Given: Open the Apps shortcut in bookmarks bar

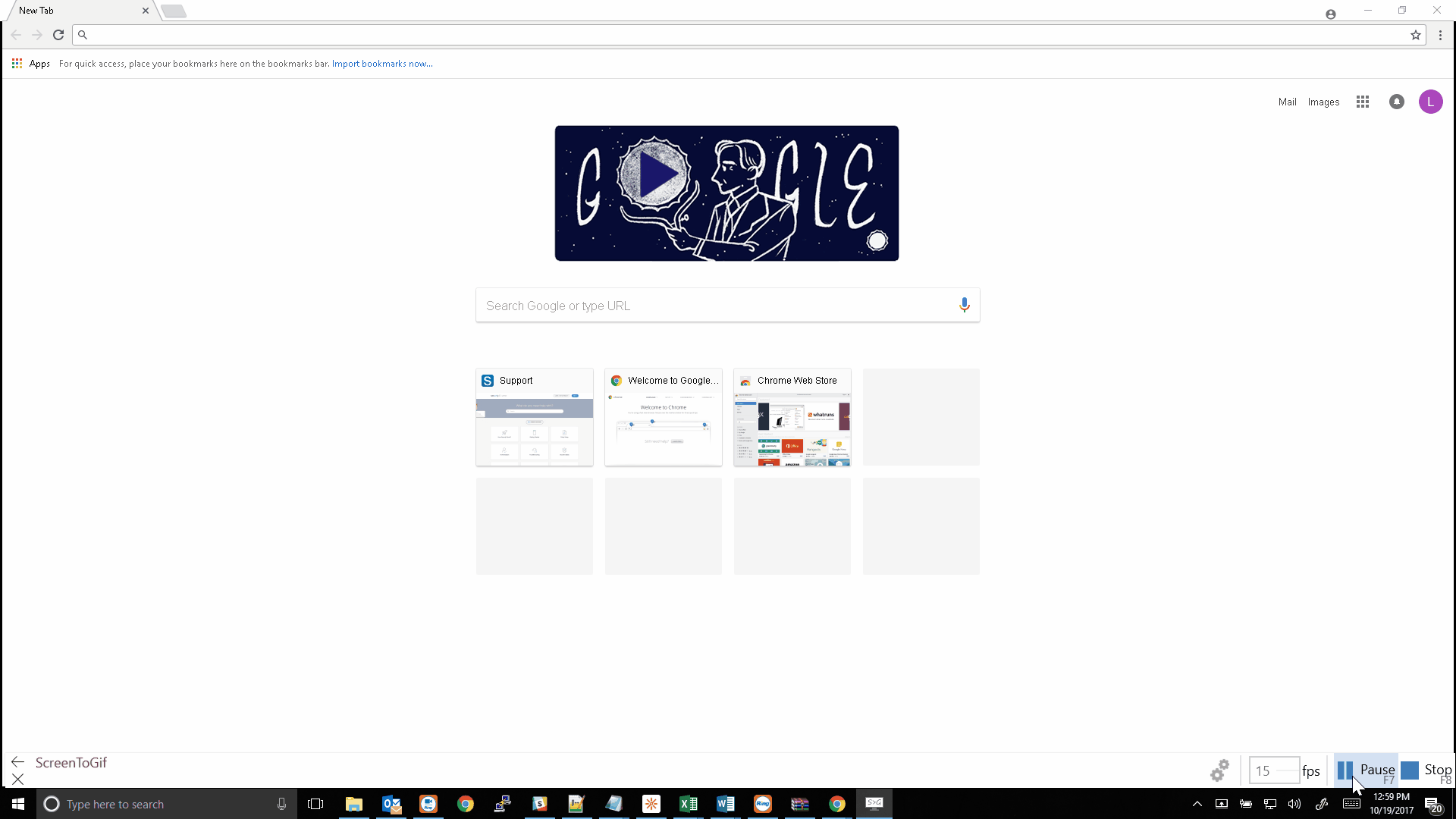Looking at the screenshot, I should click(31, 64).
